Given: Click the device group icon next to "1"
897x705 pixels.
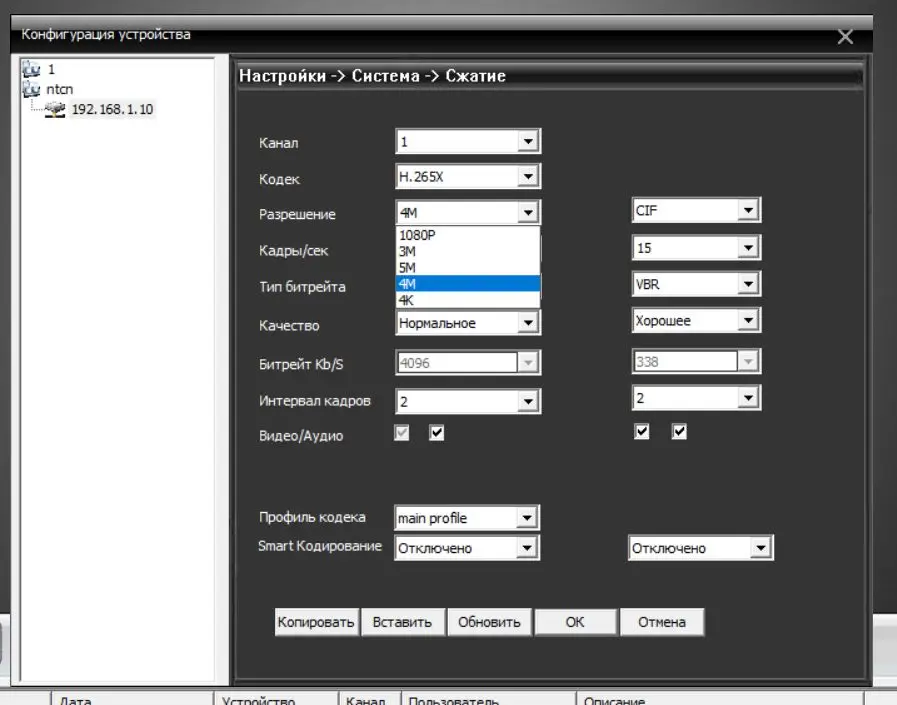Looking at the screenshot, I should pyautogui.click(x=31, y=69).
